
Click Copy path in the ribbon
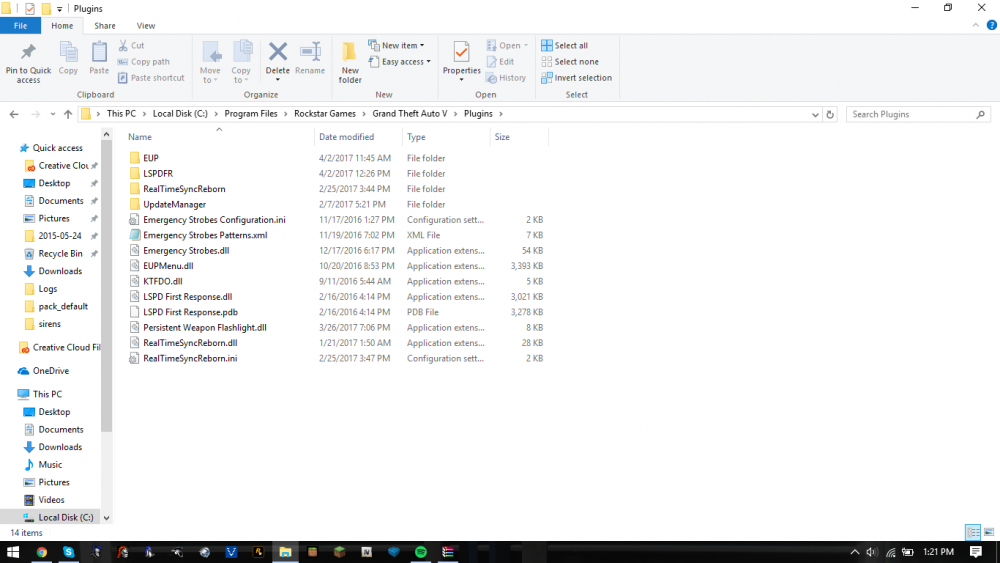tap(143, 62)
